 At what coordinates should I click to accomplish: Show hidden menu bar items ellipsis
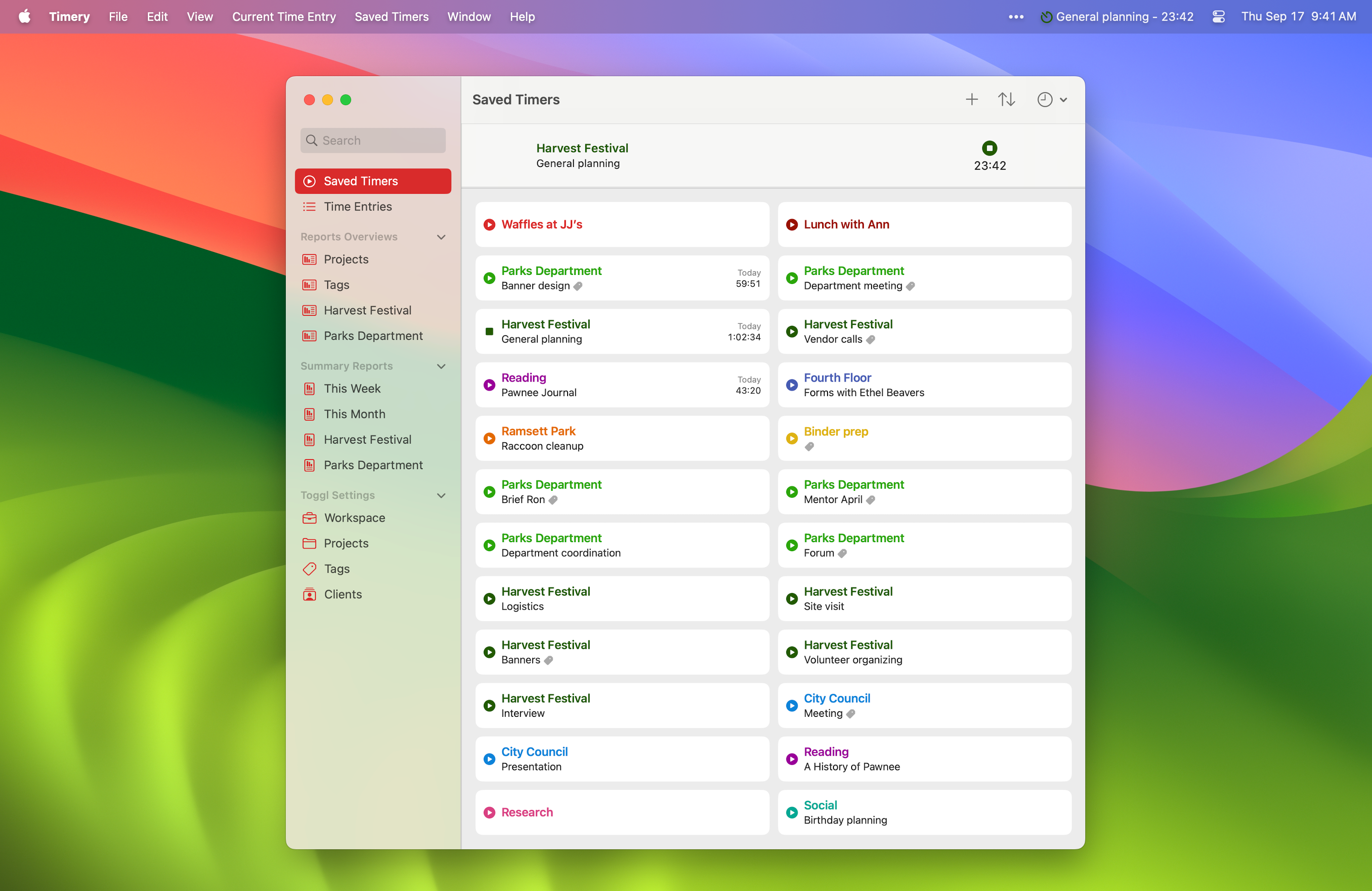pyautogui.click(x=1016, y=17)
